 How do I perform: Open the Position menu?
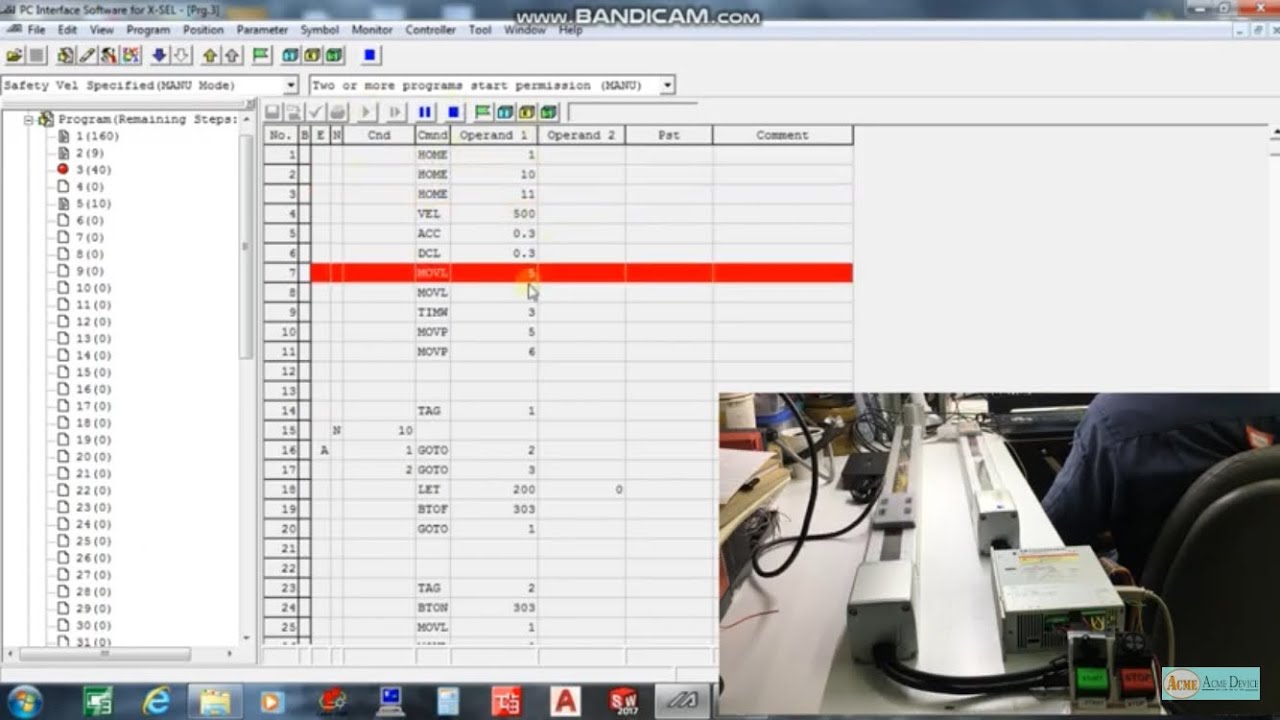[x=203, y=30]
